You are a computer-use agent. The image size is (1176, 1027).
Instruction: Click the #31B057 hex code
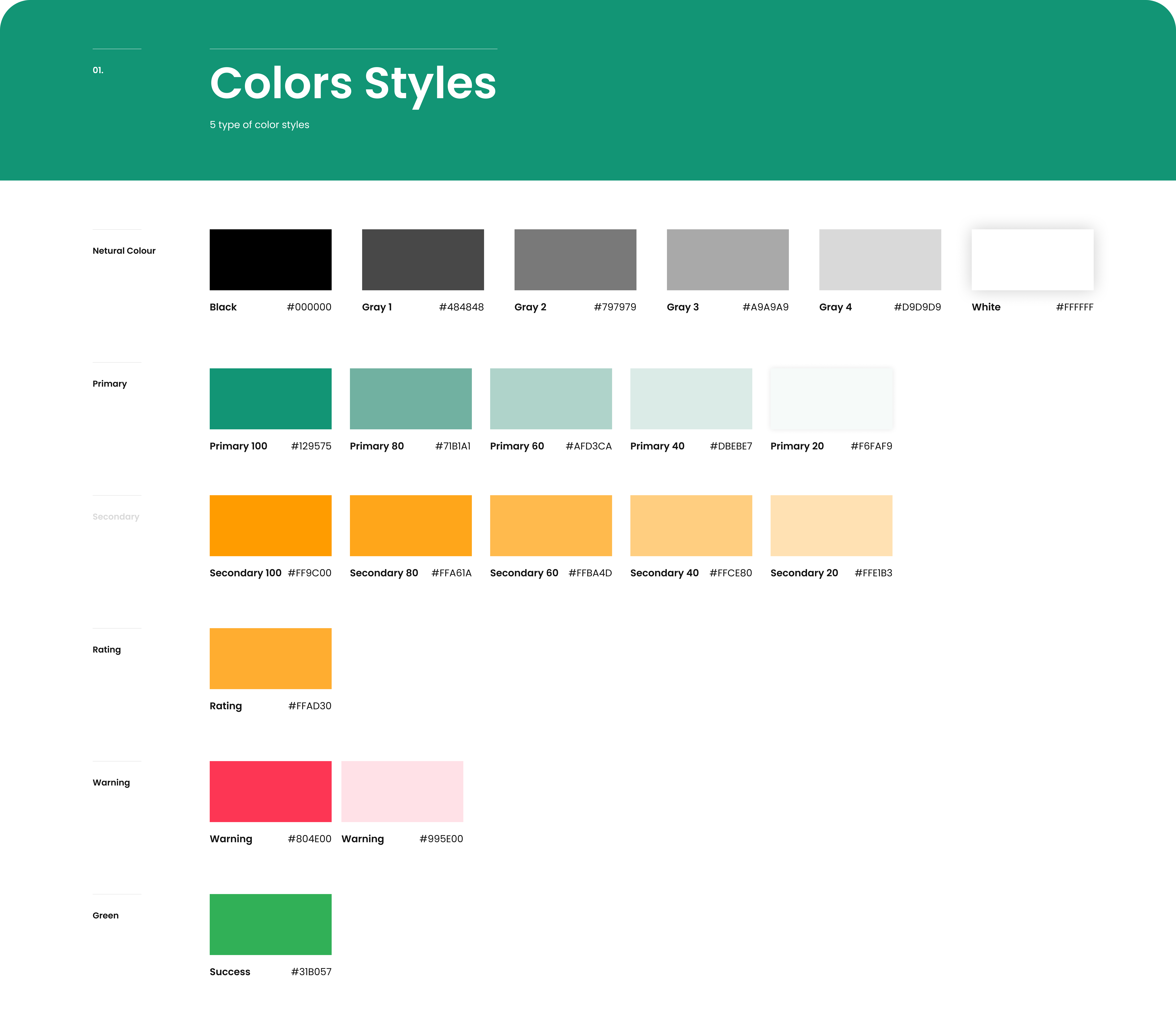tap(311, 972)
